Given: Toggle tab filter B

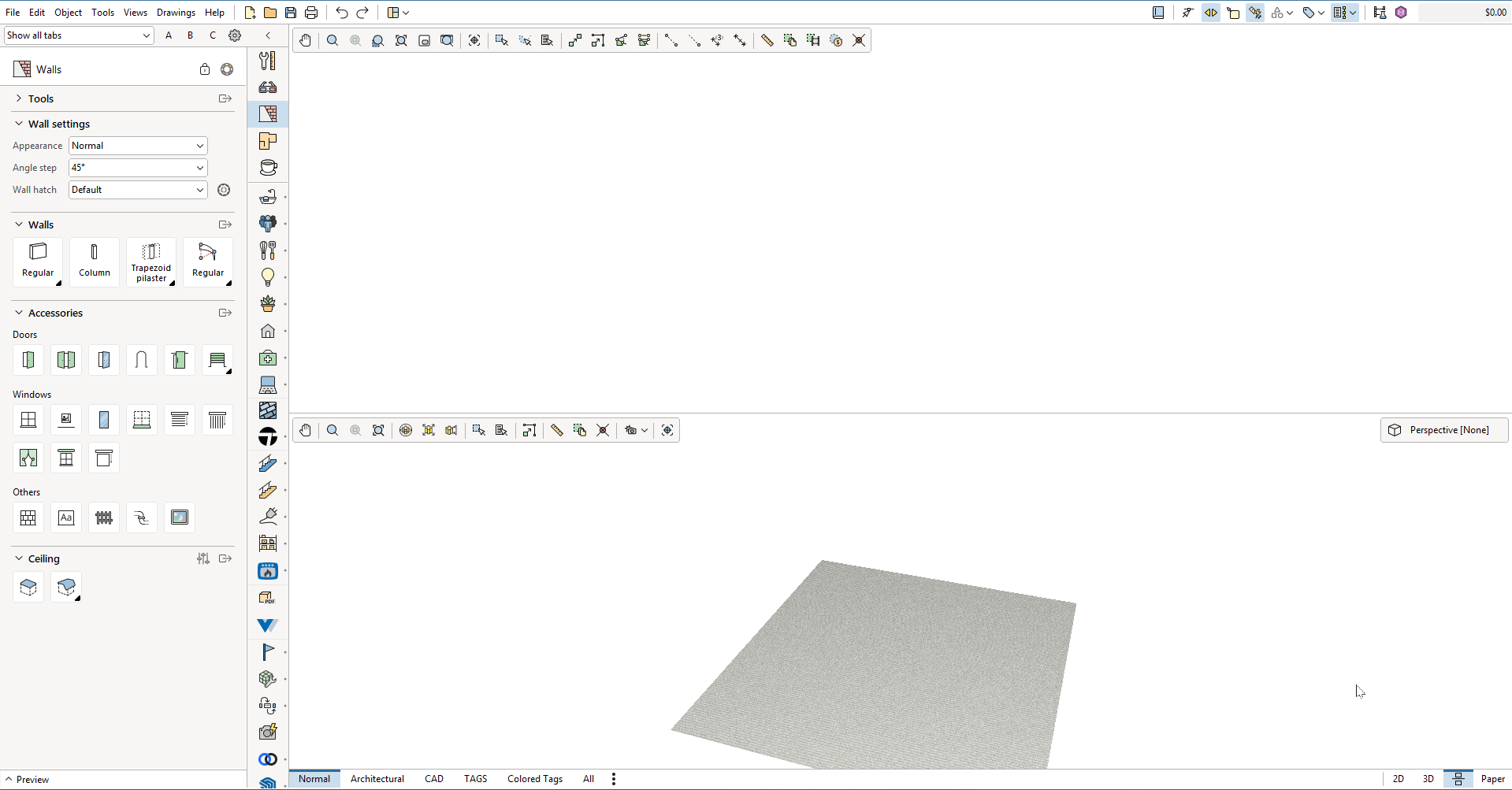Looking at the screenshot, I should (x=191, y=35).
